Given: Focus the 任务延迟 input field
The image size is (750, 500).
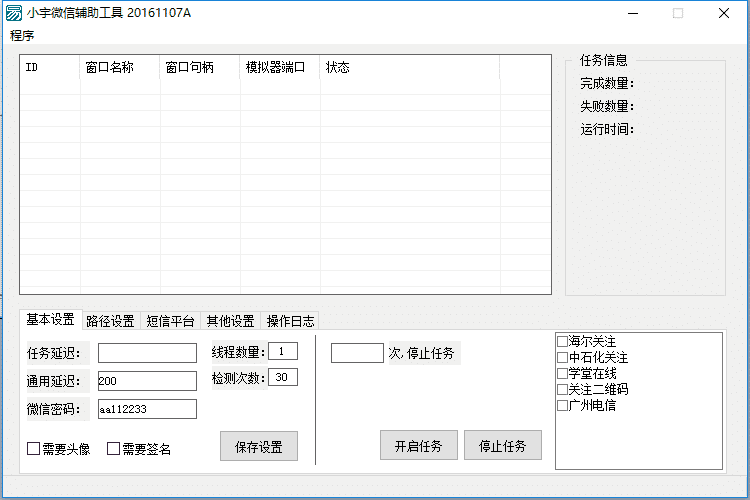Looking at the screenshot, I should pyautogui.click(x=147, y=353).
